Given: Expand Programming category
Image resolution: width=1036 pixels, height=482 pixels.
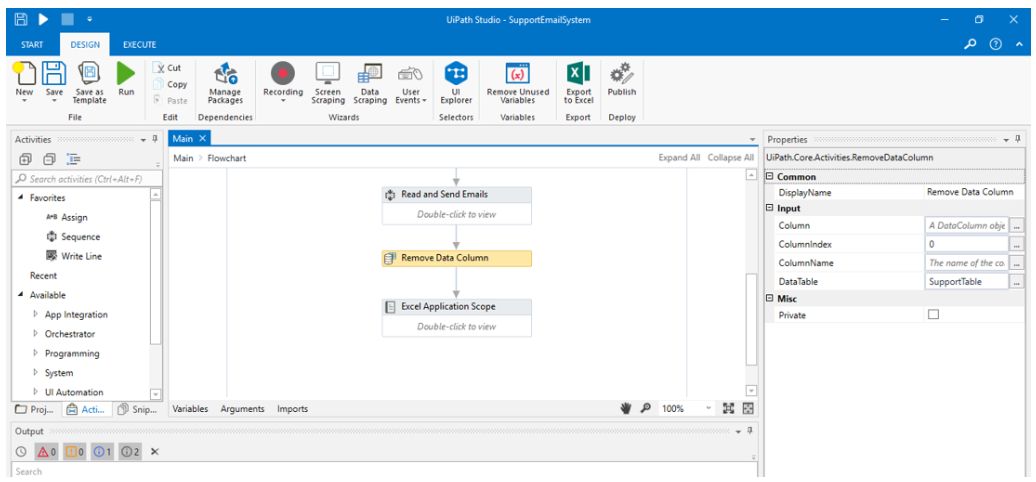Looking at the screenshot, I should (36, 353).
